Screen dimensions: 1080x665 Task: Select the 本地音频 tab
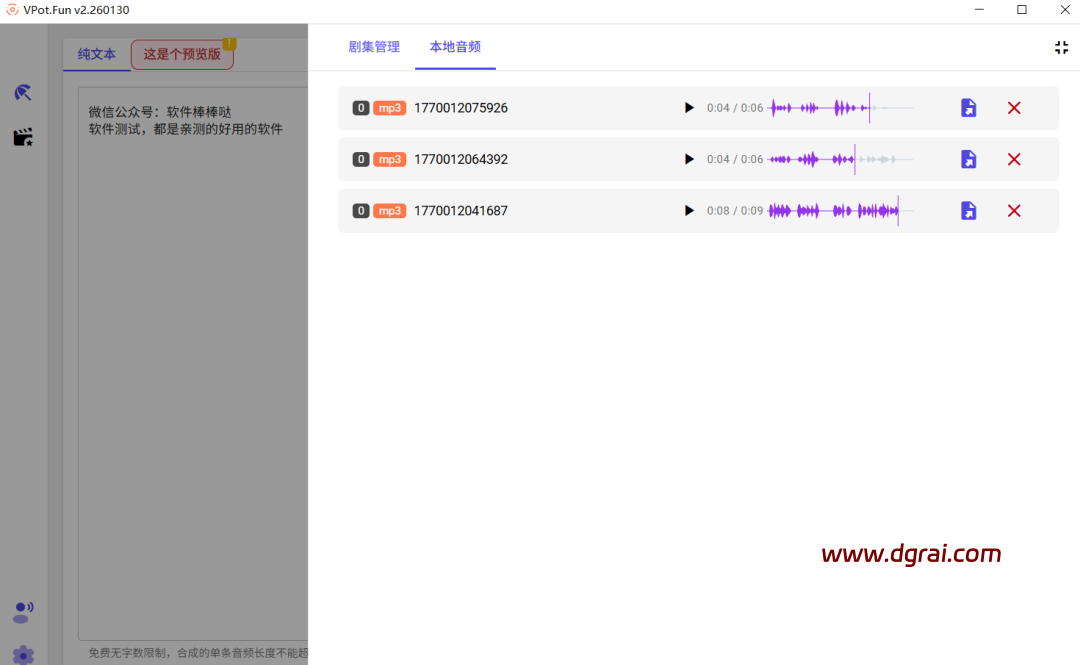pyautogui.click(x=455, y=47)
